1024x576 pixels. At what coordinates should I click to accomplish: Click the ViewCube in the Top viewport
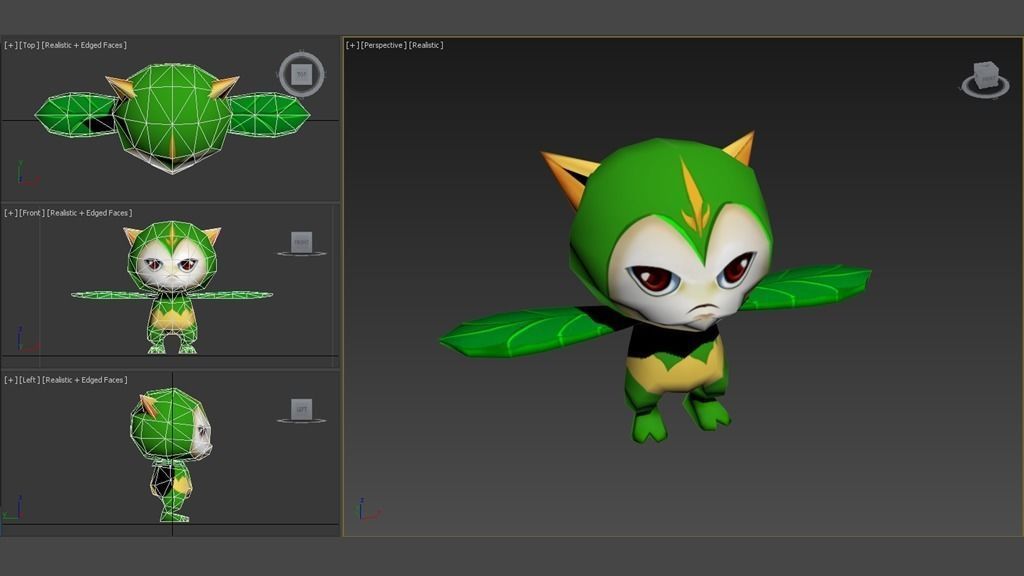302,74
